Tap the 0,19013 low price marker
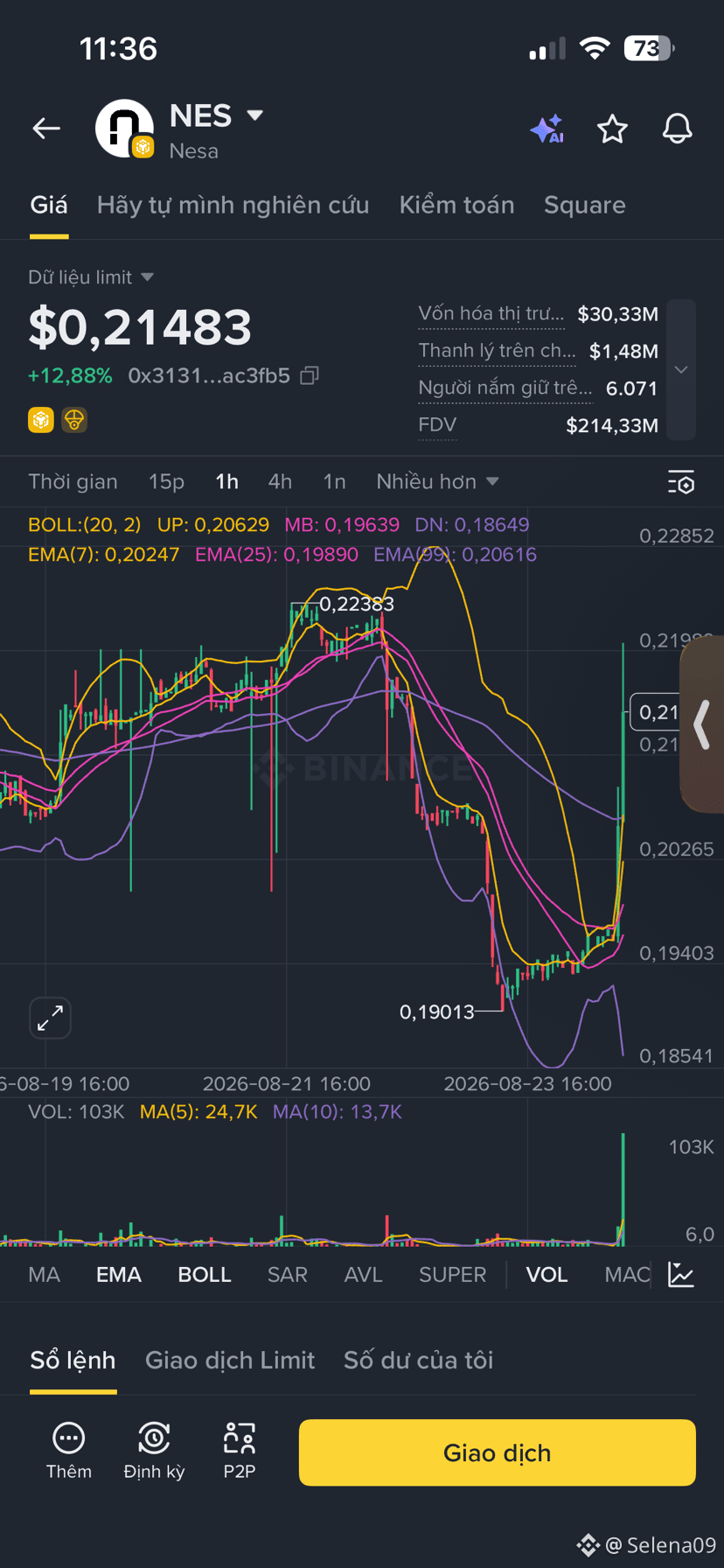 click(436, 1011)
